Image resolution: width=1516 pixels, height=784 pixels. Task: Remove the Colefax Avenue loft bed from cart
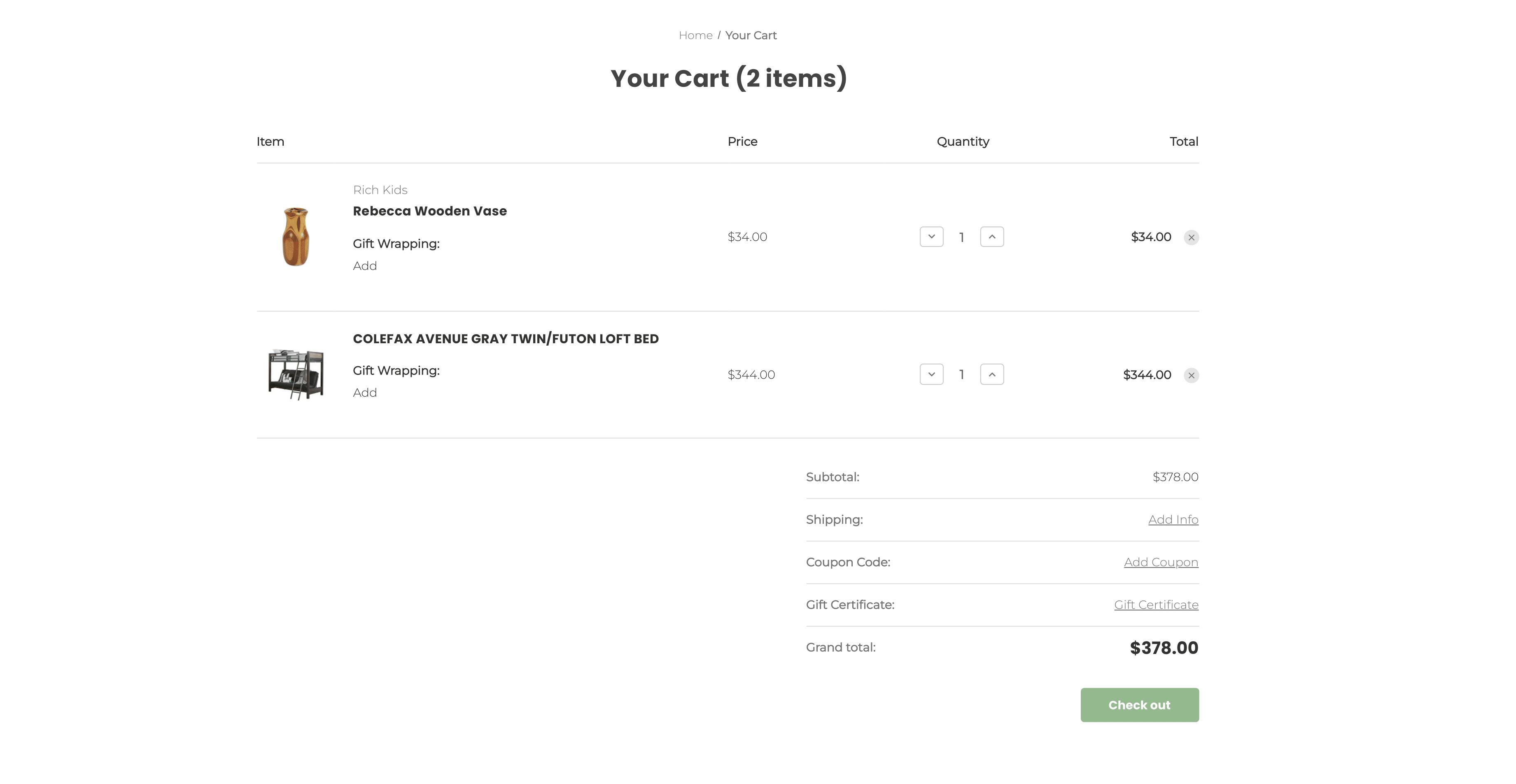(1192, 375)
